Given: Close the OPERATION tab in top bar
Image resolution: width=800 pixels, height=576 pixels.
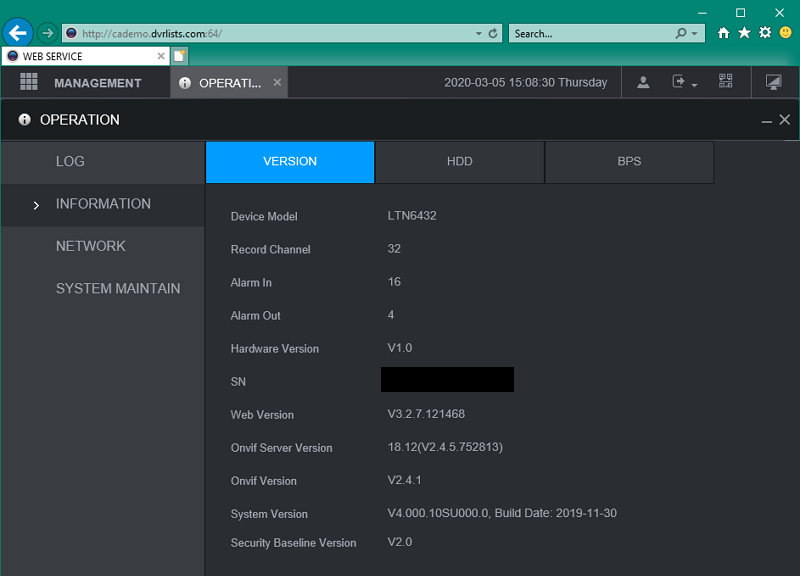Looking at the screenshot, I should [277, 83].
